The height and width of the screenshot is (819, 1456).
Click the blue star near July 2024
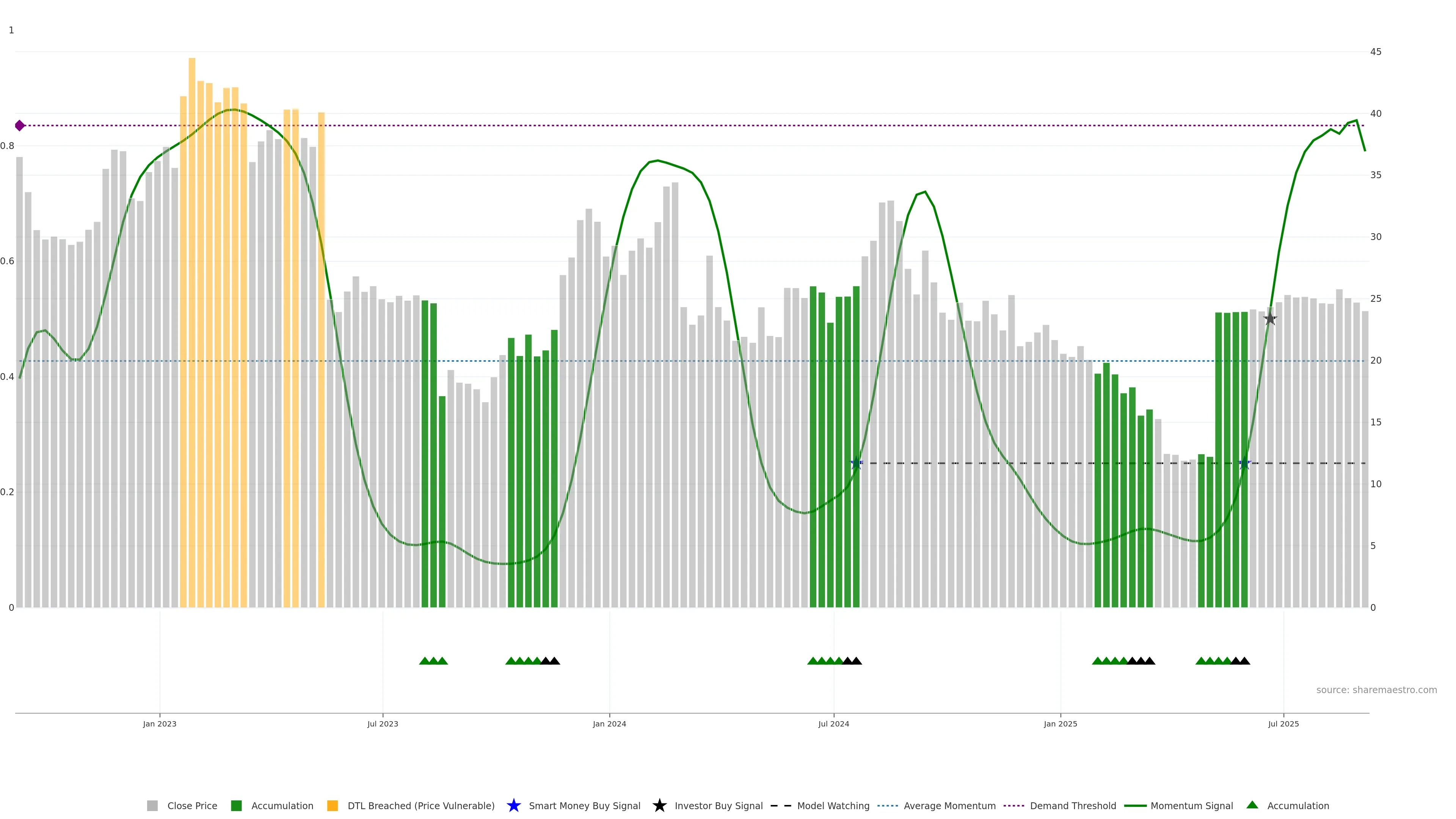[x=856, y=463]
